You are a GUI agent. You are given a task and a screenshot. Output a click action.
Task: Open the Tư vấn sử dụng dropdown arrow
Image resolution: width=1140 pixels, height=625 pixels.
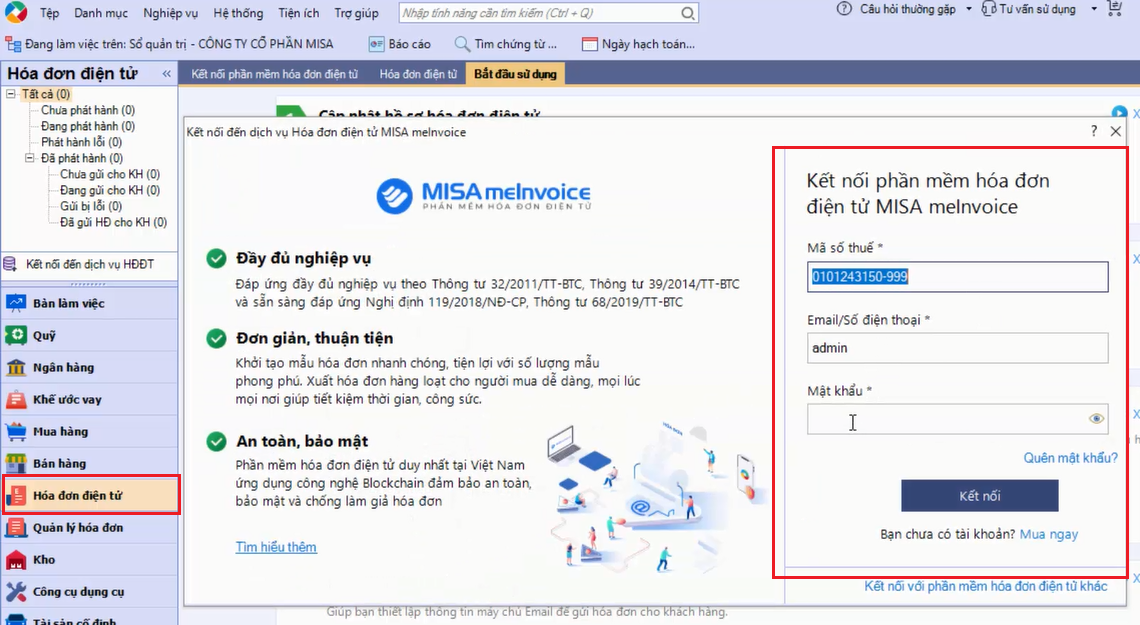point(1093,9)
